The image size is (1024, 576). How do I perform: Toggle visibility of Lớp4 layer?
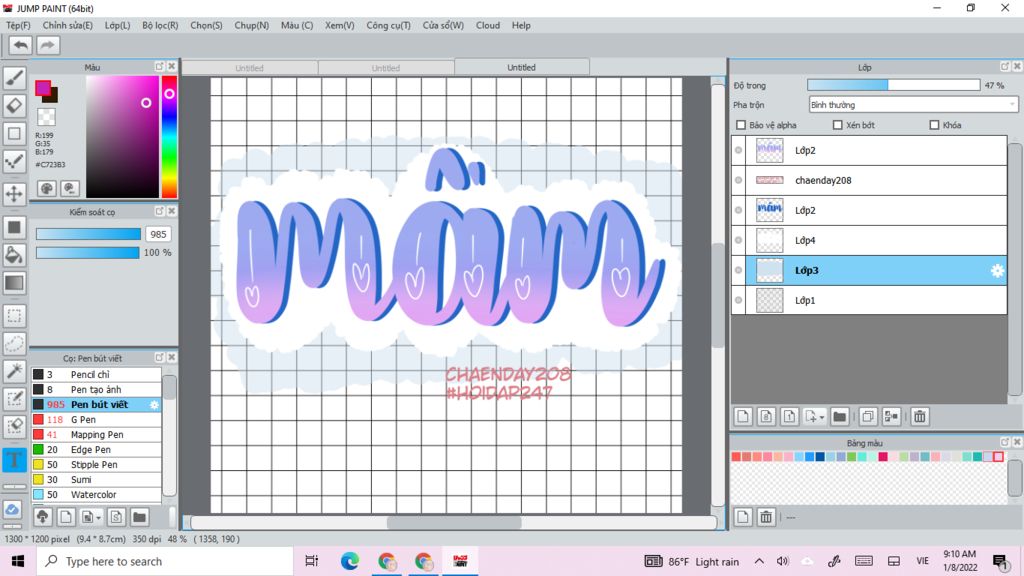point(738,240)
